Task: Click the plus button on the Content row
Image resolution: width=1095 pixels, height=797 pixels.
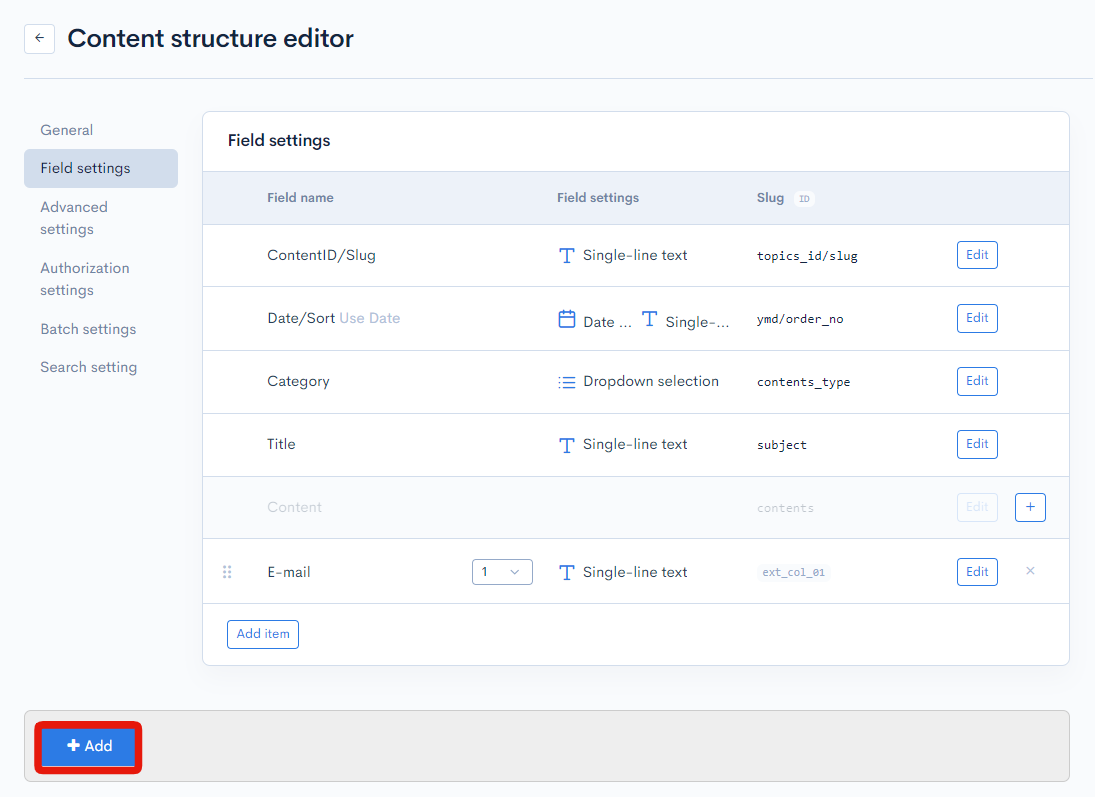Action: 1030,507
